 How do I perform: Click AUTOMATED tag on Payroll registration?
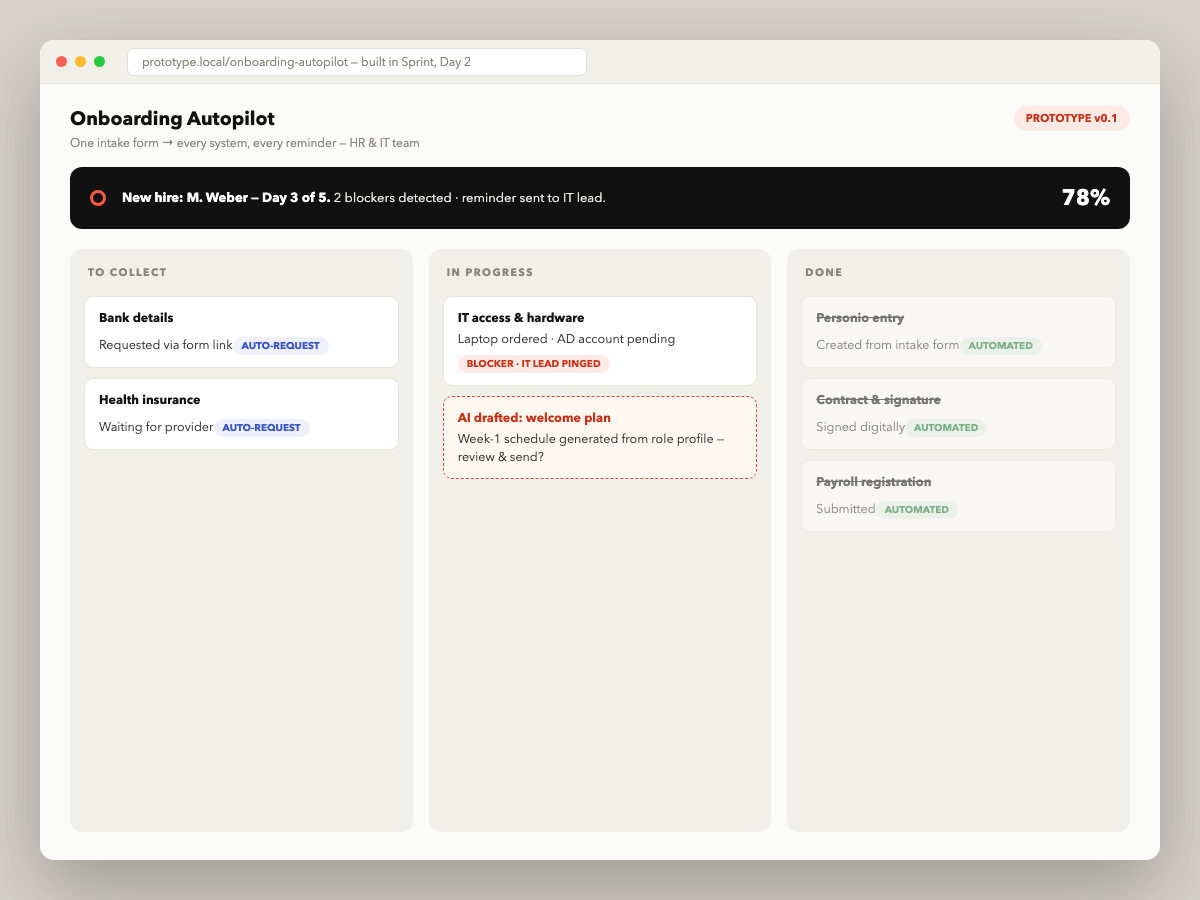click(917, 510)
